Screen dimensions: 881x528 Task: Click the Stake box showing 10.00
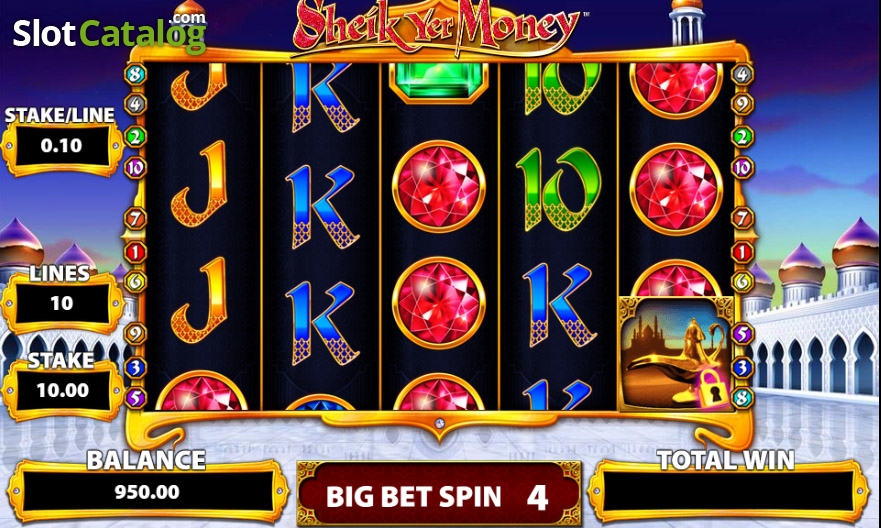tap(62, 390)
